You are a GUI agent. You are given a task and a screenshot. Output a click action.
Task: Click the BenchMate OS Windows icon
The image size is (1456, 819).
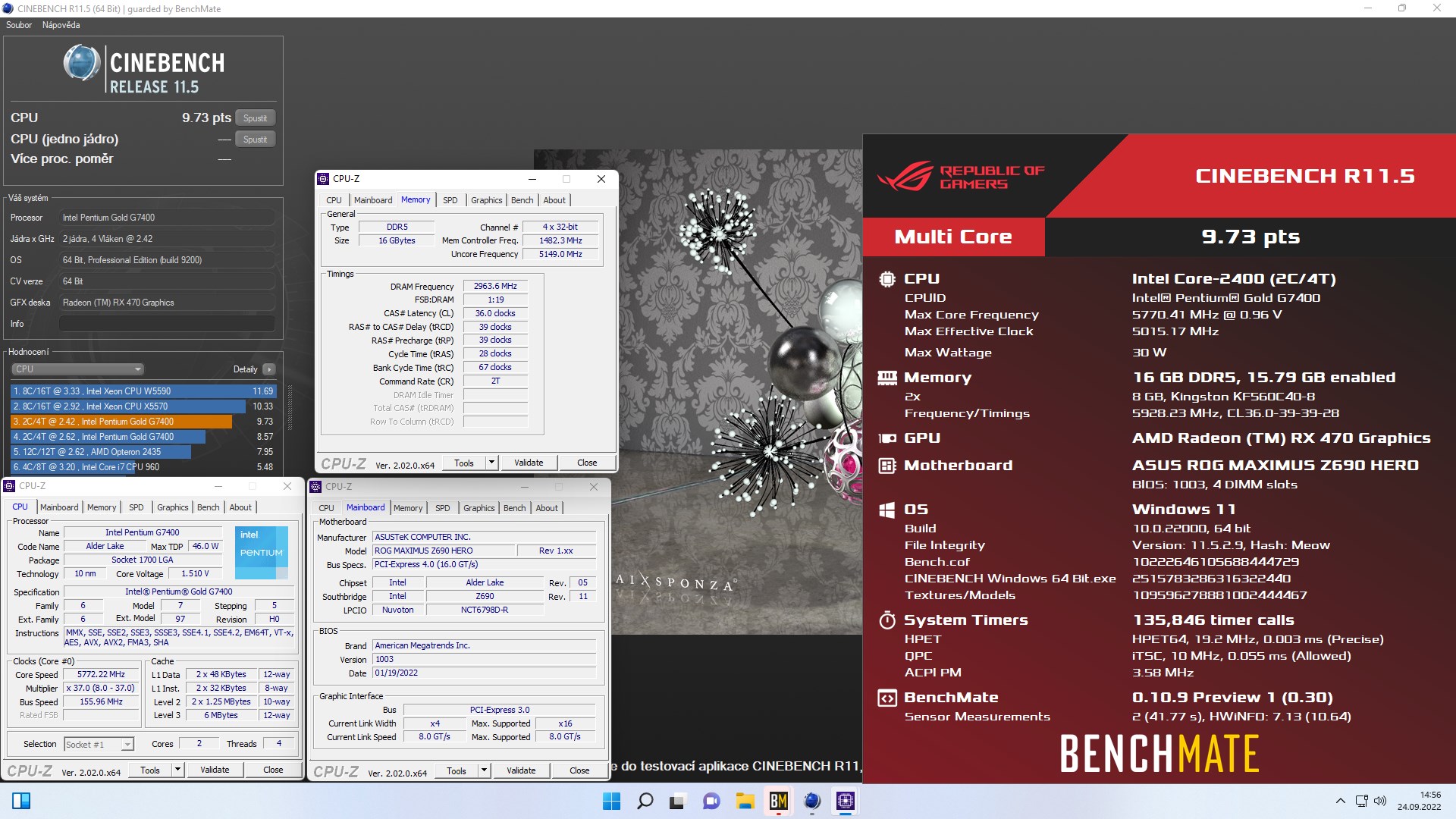(x=886, y=510)
